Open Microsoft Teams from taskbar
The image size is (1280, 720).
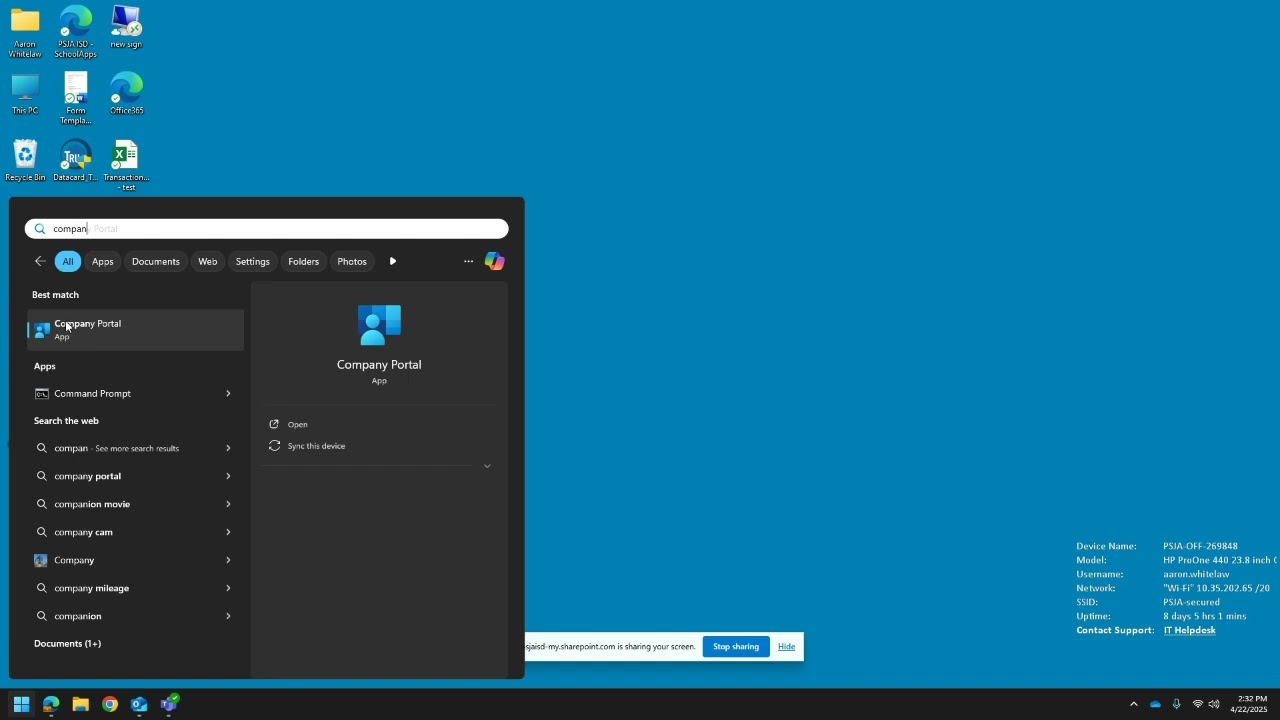[x=169, y=704]
